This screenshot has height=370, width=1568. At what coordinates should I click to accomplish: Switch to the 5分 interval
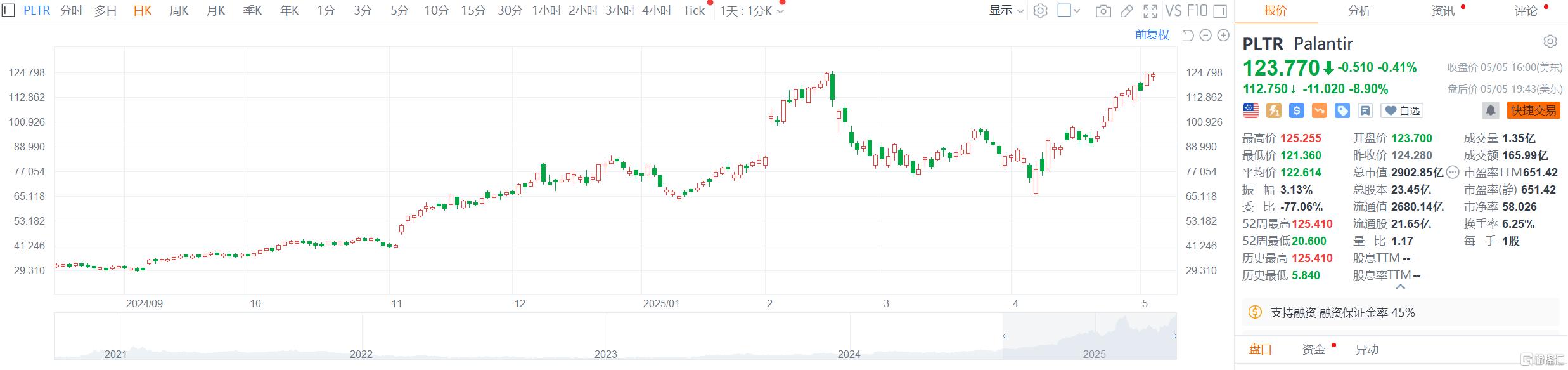click(400, 11)
